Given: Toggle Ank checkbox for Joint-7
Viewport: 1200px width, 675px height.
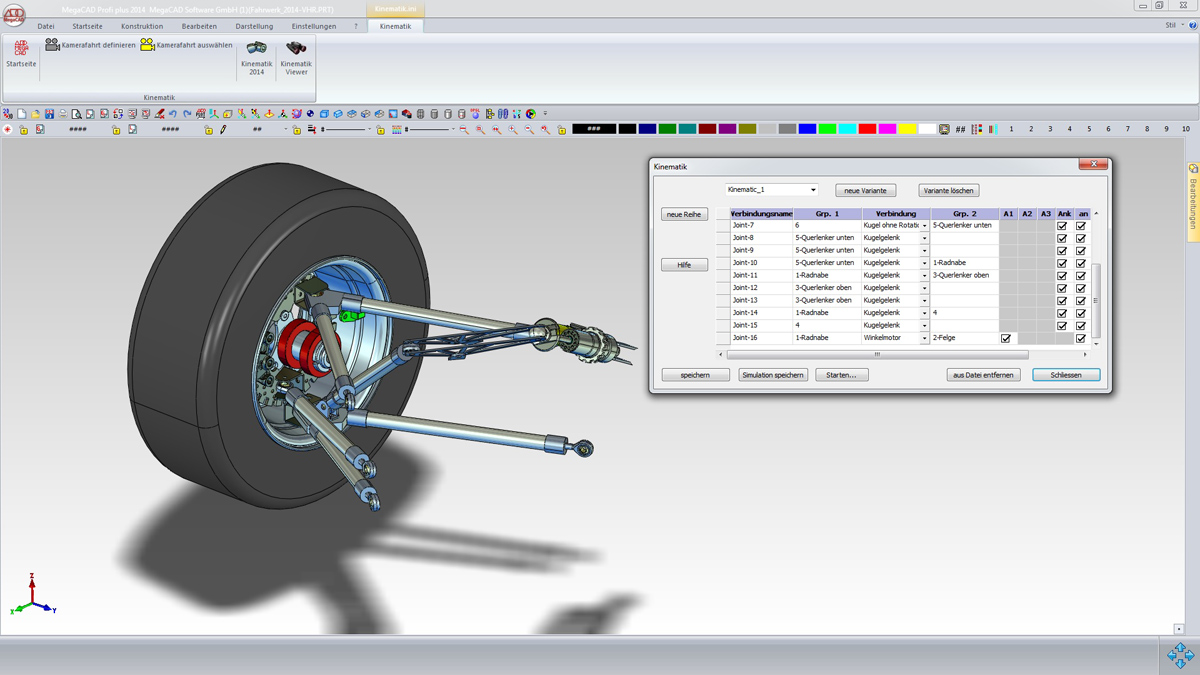Looking at the screenshot, I should [x=1062, y=226].
